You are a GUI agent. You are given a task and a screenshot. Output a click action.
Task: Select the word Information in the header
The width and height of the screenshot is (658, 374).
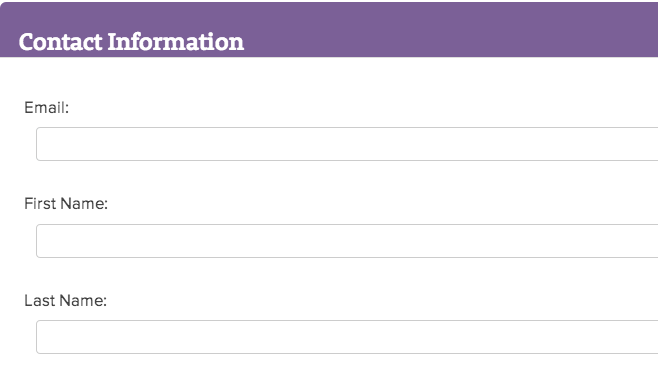pyautogui.click(x=176, y=42)
